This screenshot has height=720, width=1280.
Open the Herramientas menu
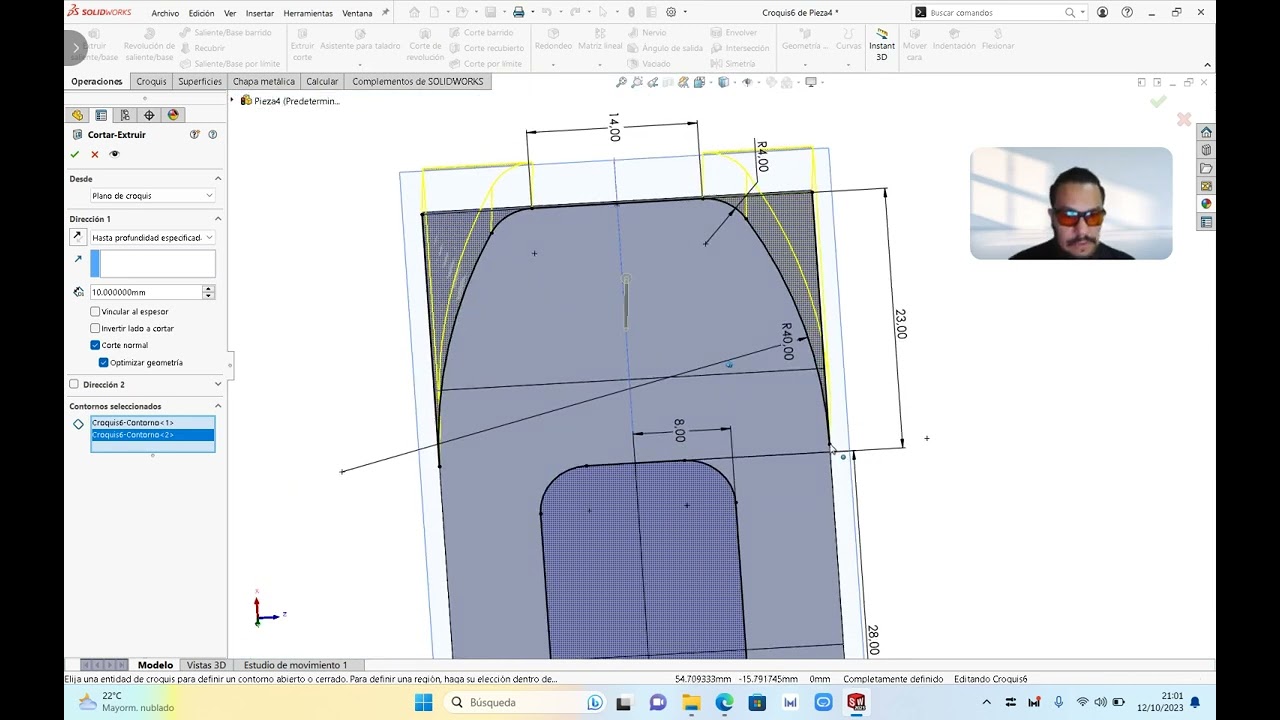point(308,13)
